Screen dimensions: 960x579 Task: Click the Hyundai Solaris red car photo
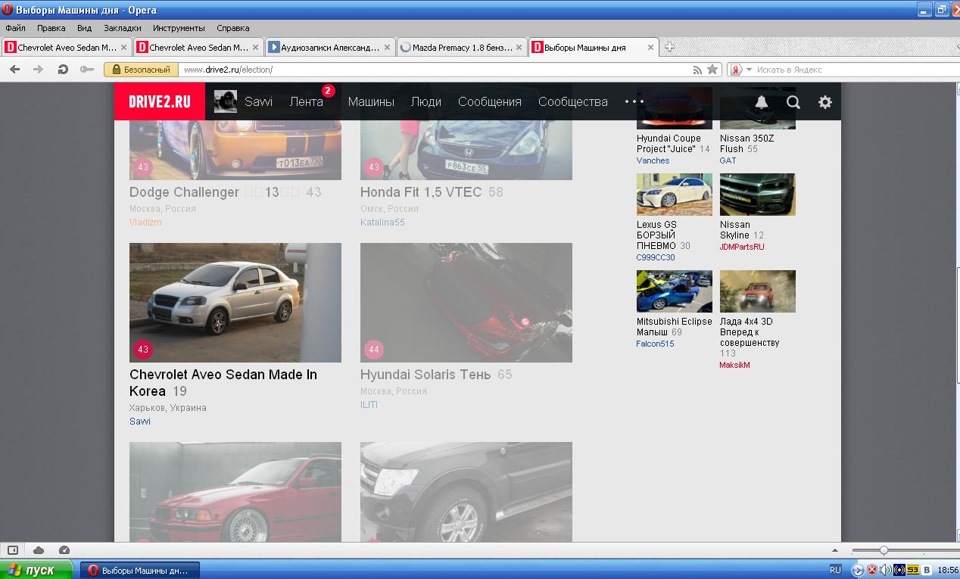click(x=466, y=302)
